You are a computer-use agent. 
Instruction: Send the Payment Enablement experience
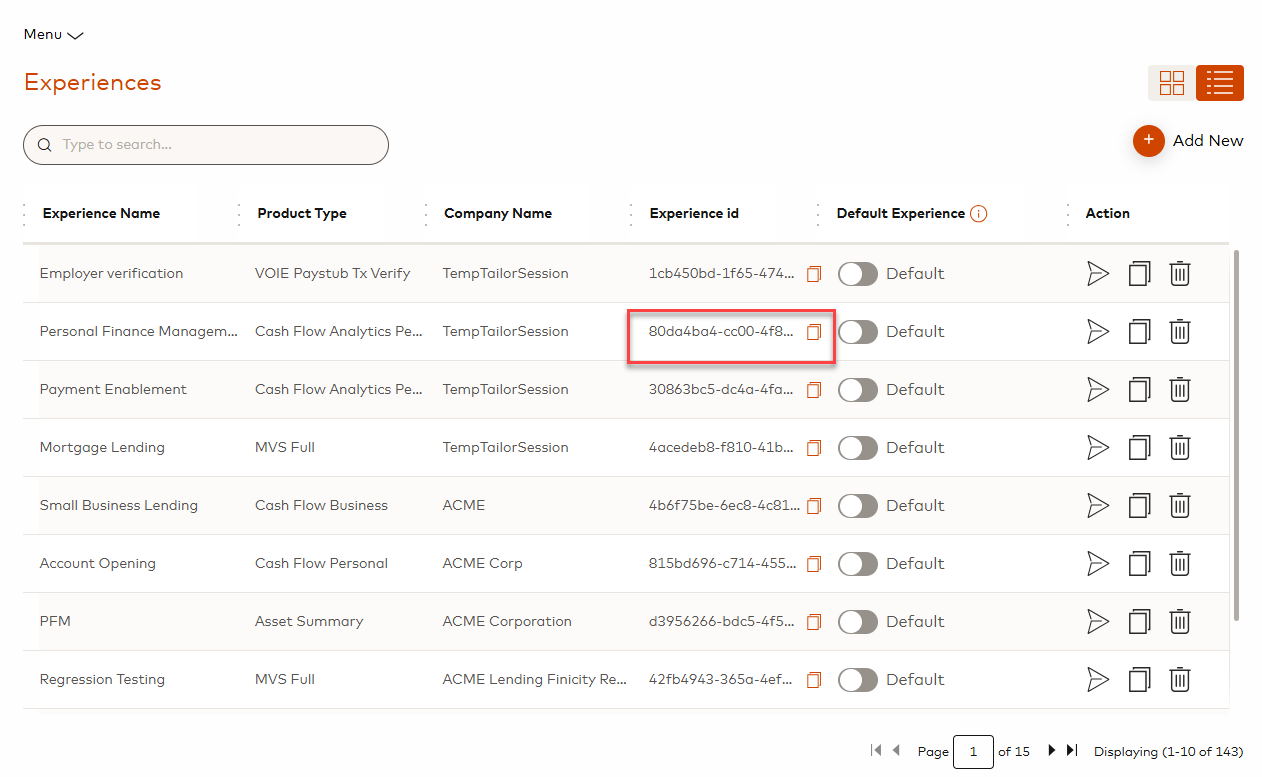pyautogui.click(x=1098, y=390)
